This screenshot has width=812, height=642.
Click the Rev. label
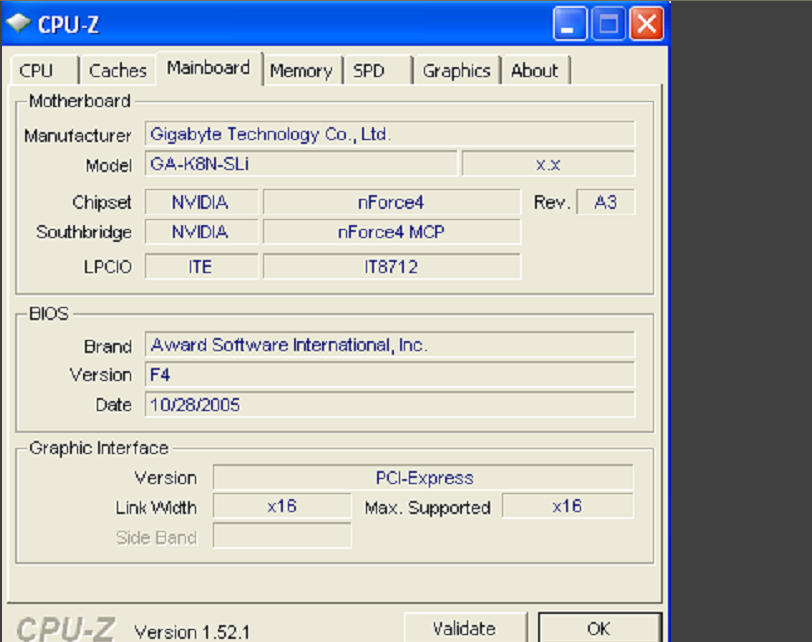[x=552, y=202]
